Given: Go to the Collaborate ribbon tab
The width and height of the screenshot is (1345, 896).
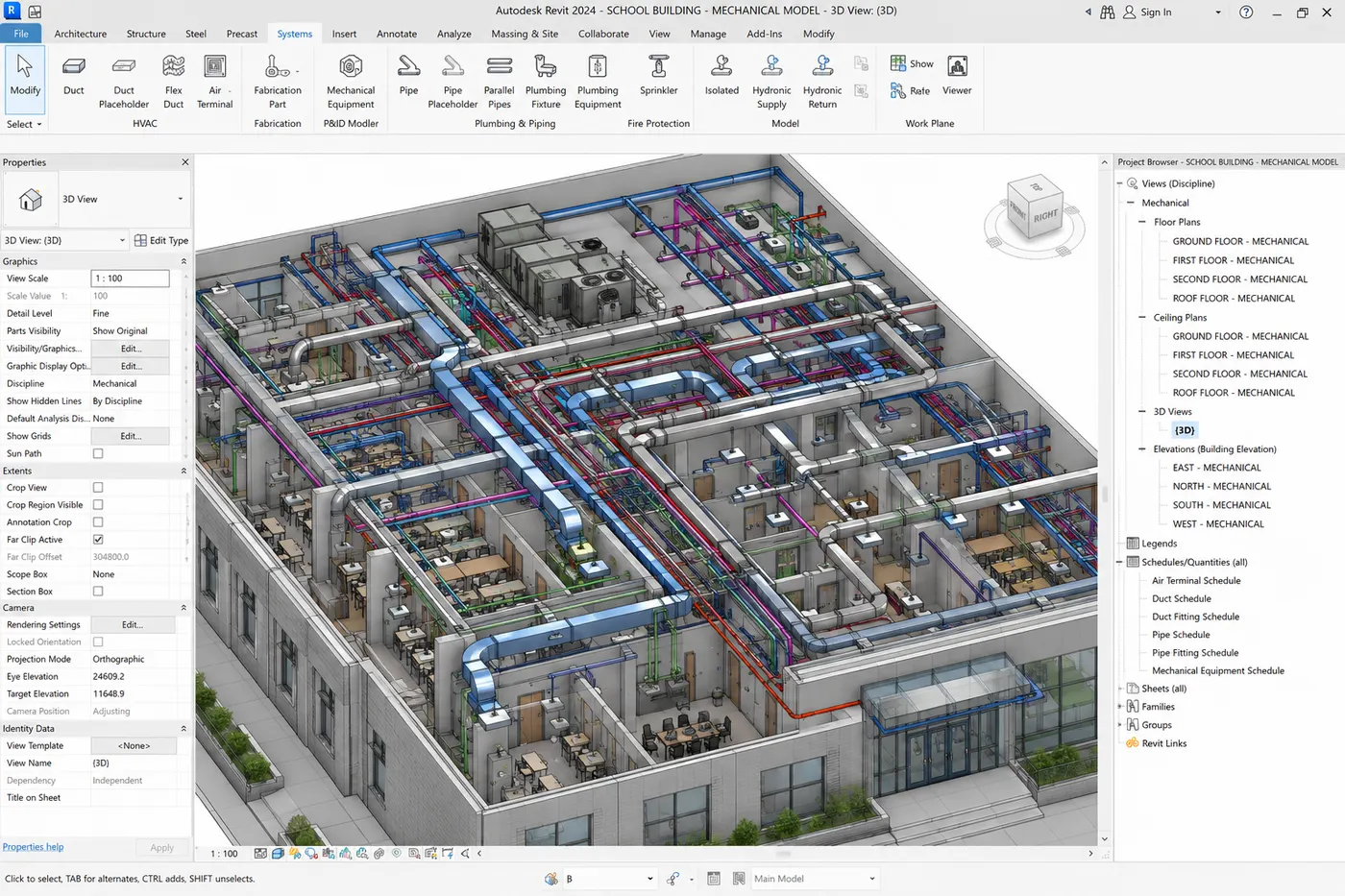Looking at the screenshot, I should point(603,34).
